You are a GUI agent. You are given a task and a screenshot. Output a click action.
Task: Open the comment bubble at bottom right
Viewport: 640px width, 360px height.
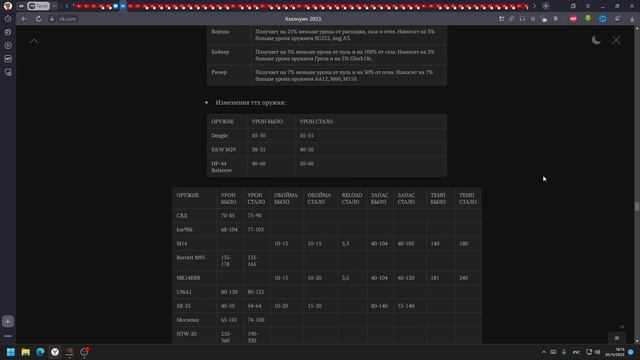[617, 338]
